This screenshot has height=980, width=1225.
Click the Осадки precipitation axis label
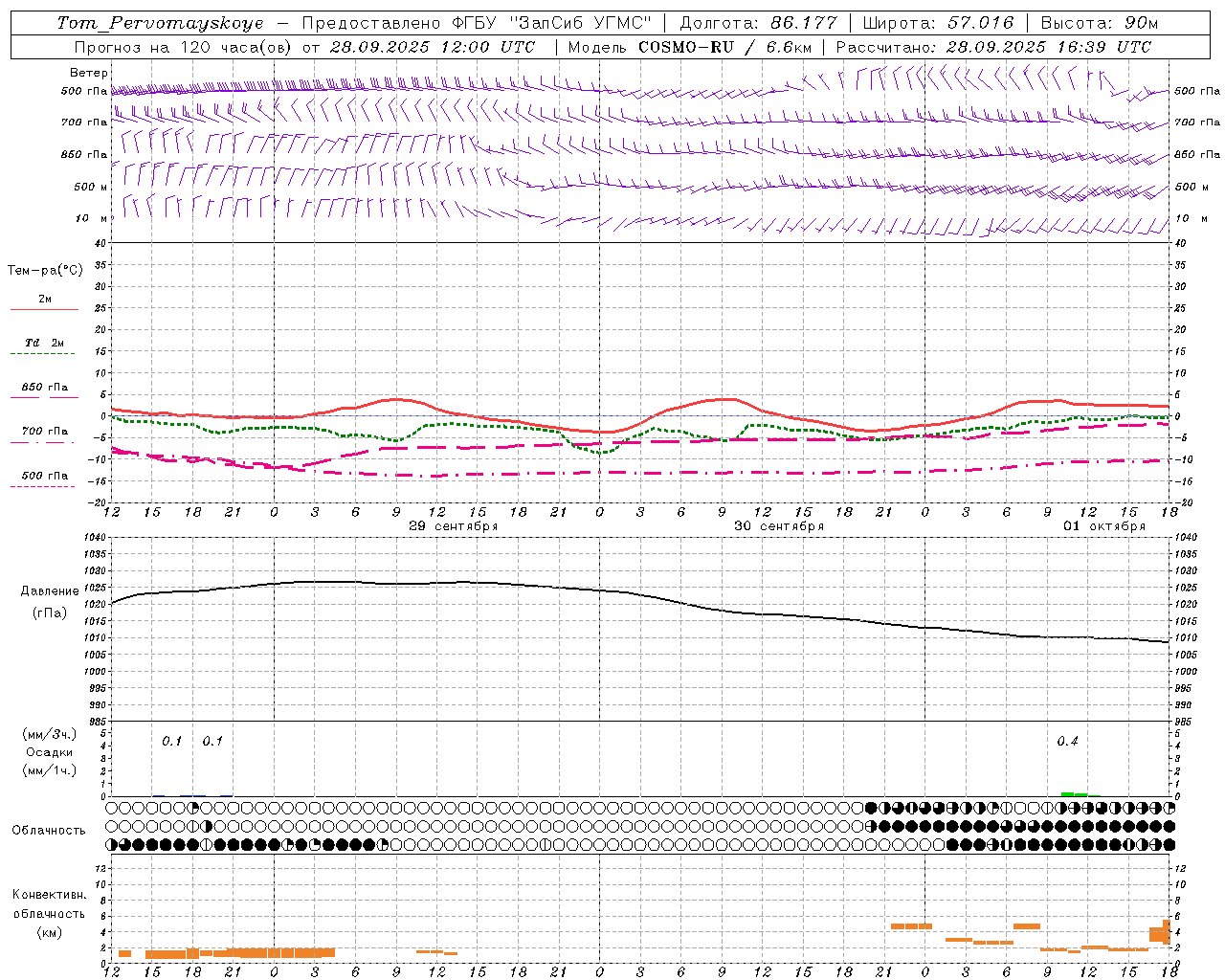pos(50,752)
